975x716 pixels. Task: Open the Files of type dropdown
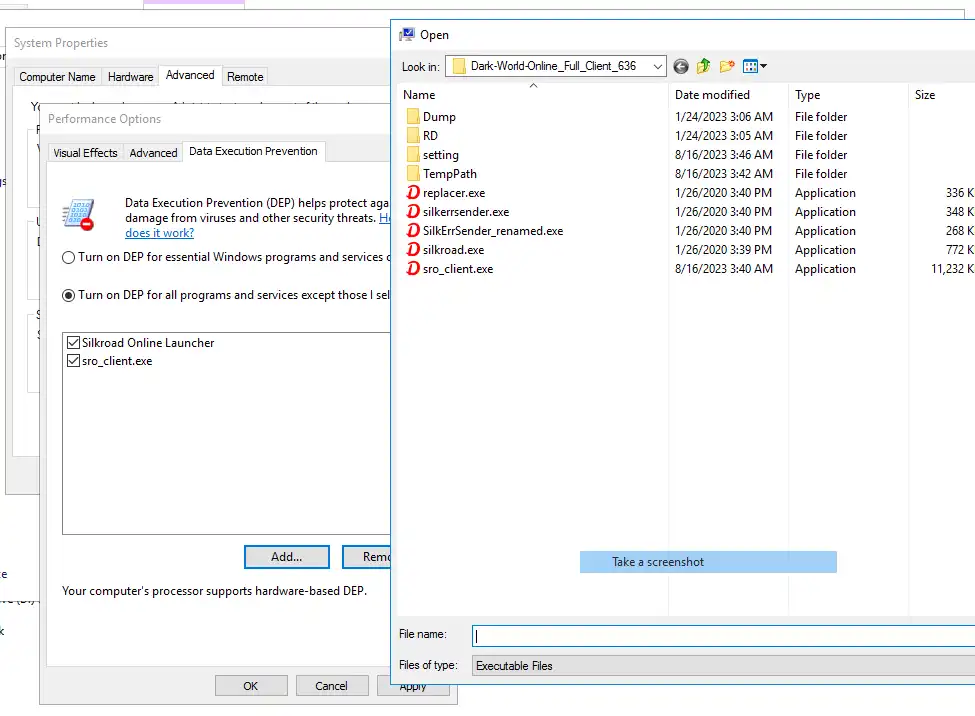723,666
